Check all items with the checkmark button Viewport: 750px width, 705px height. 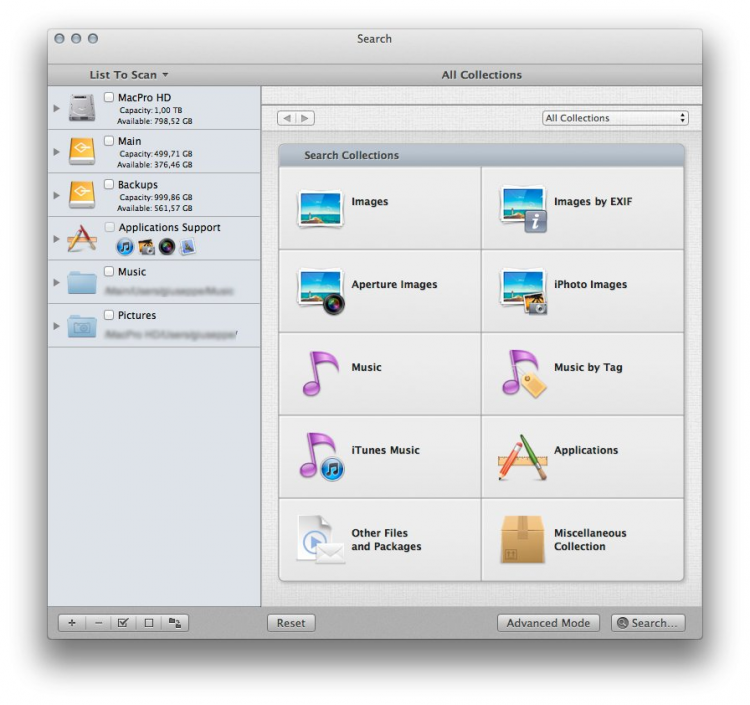123,623
